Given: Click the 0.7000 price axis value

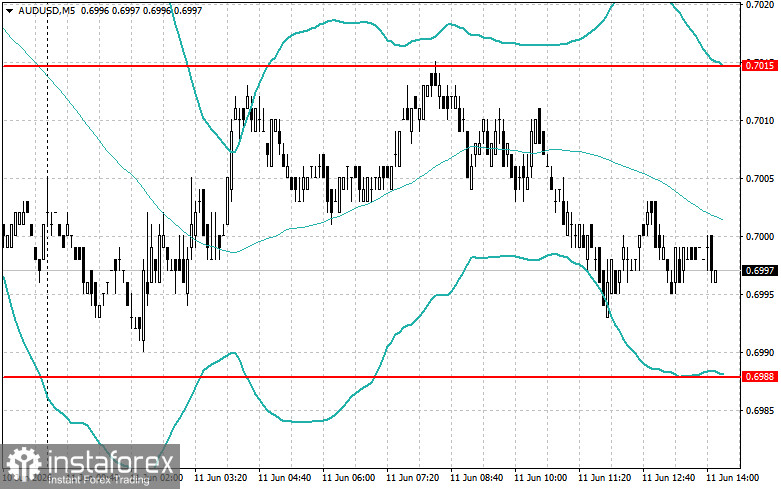Looking at the screenshot, I should click(x=760, y=237).
